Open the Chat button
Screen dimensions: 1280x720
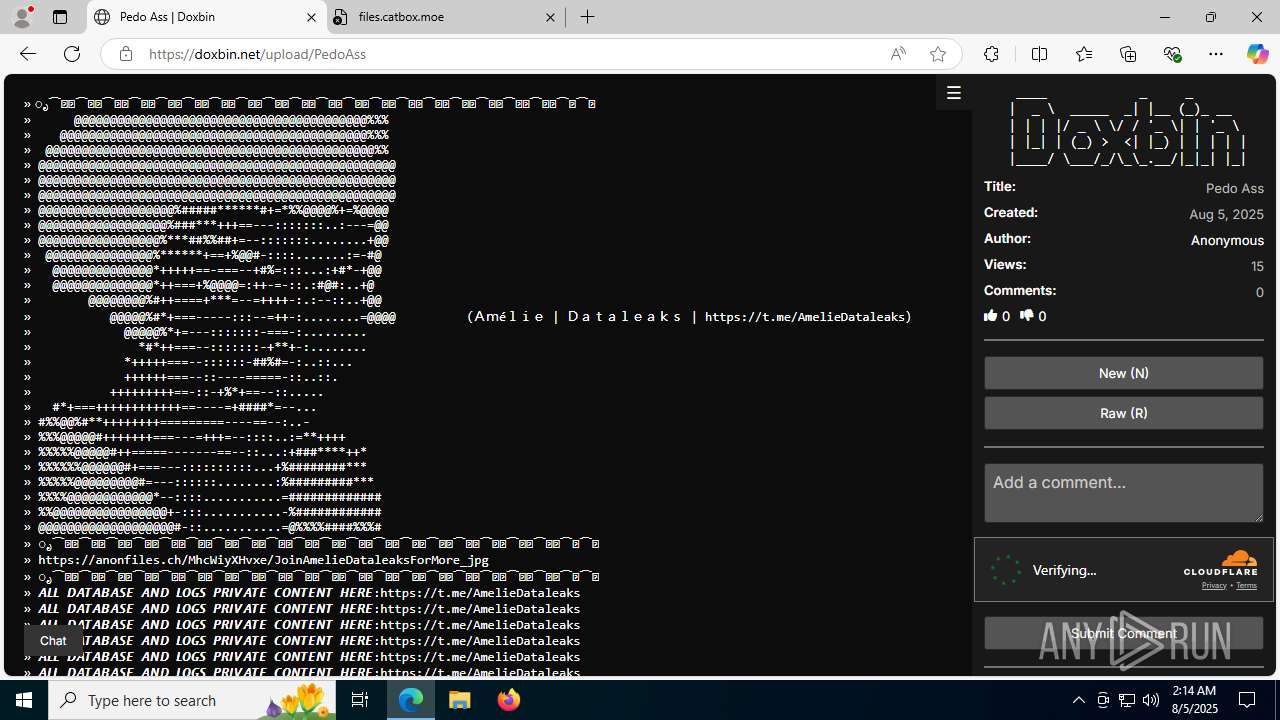point(53,641)
